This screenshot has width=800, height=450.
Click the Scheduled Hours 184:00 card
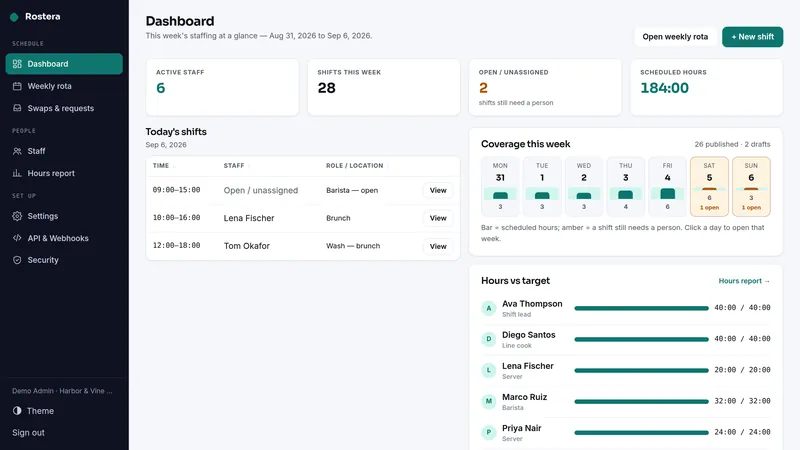(x=706, y=87)
